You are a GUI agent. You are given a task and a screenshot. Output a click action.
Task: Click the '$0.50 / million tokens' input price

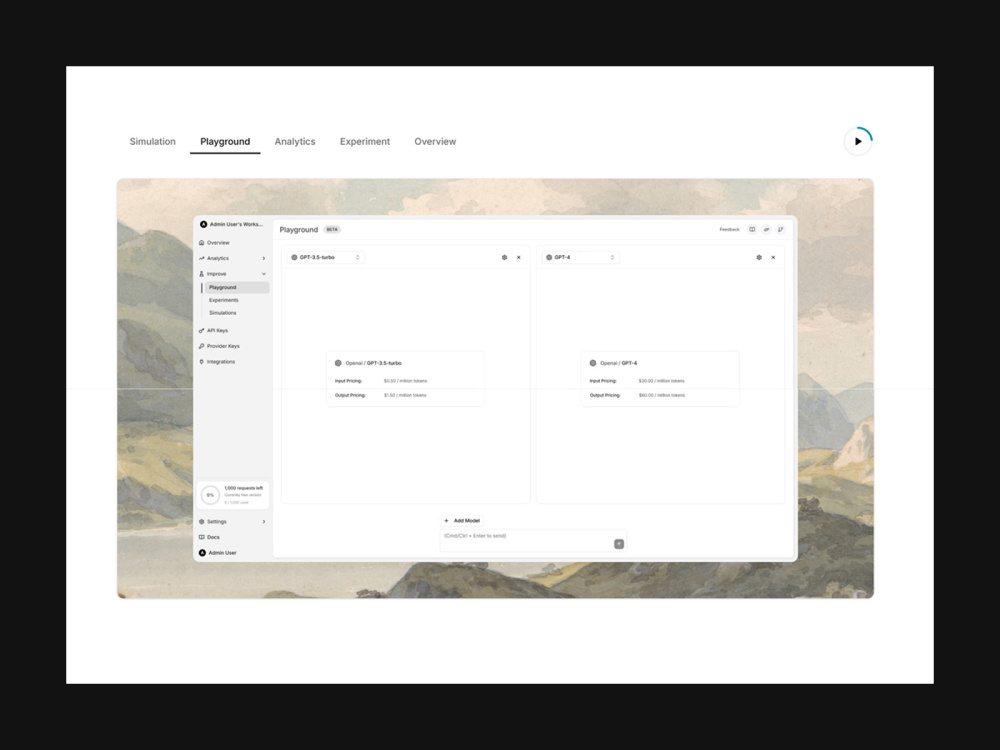pos(406,381)
